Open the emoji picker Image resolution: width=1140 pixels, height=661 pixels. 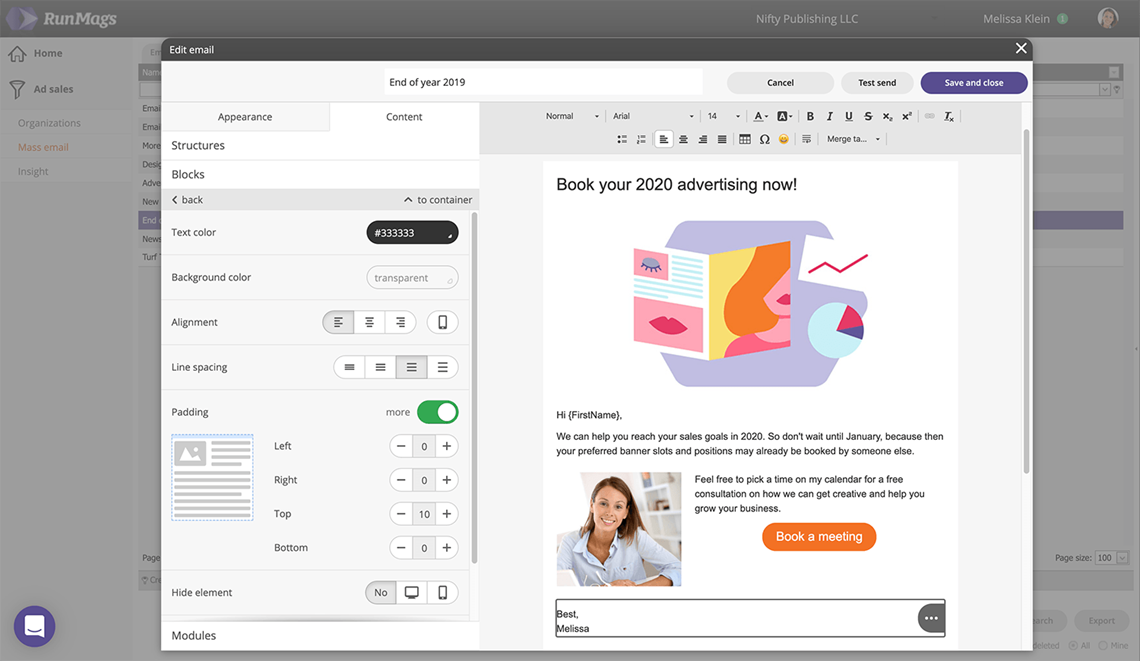click(784, 139)
